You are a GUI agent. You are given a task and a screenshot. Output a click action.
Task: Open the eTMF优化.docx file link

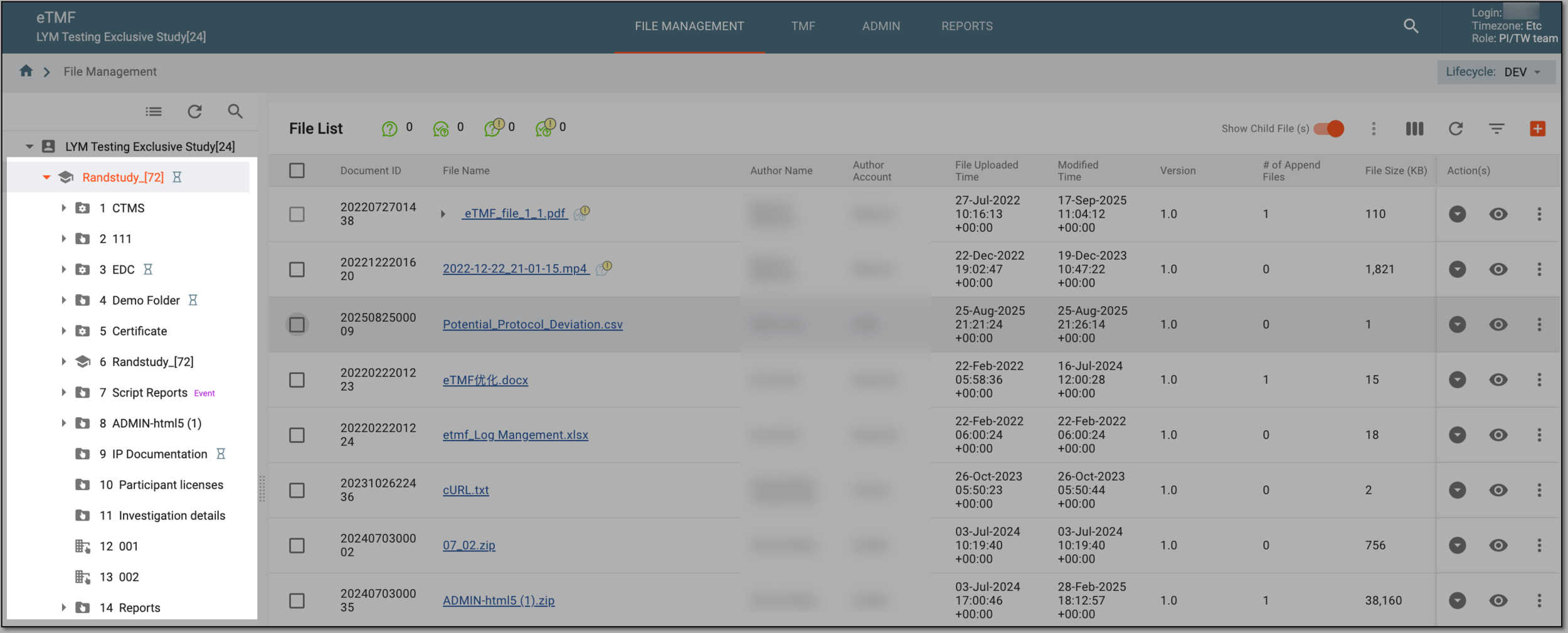(x=485, y=380)
